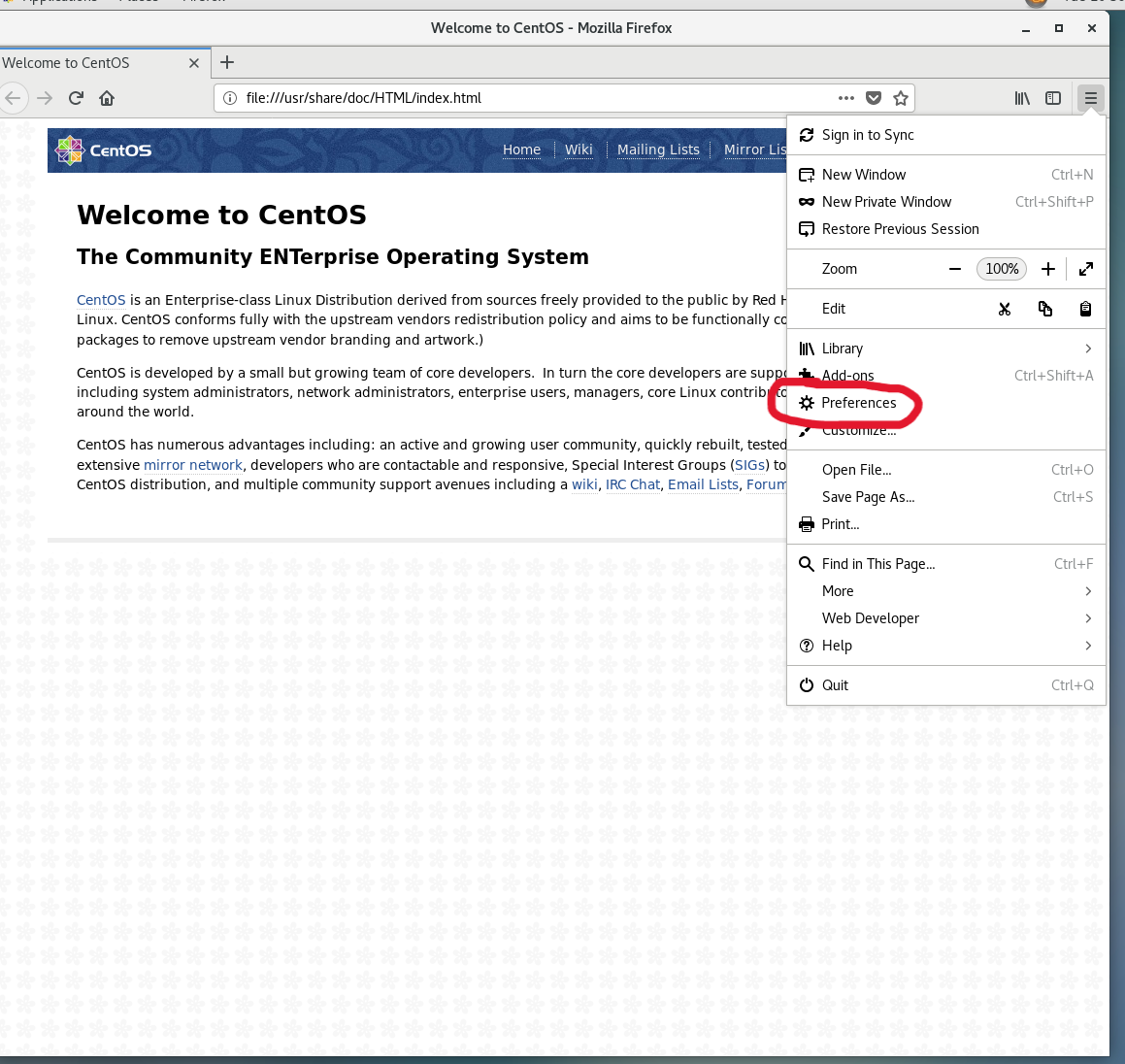Select Open File… menu entry
This screenshot has height=1064, width=1125.
tap(945, 470)
